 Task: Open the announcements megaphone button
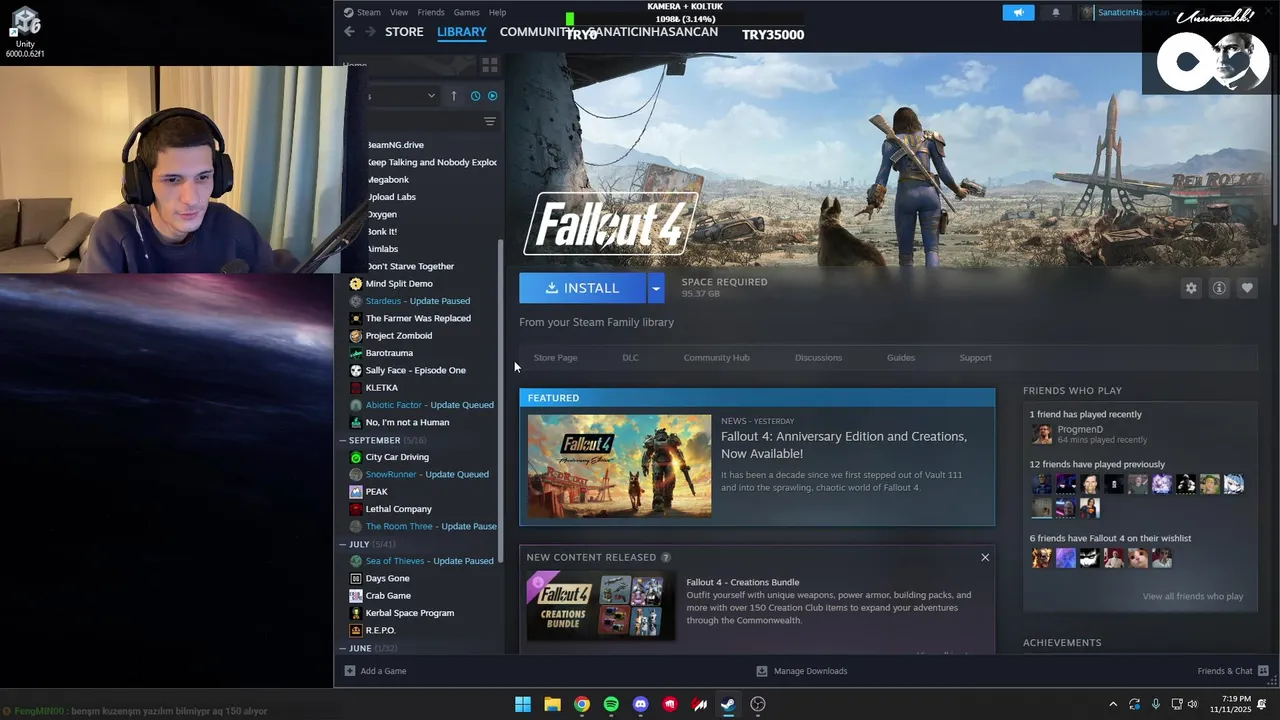(1018, 12)
